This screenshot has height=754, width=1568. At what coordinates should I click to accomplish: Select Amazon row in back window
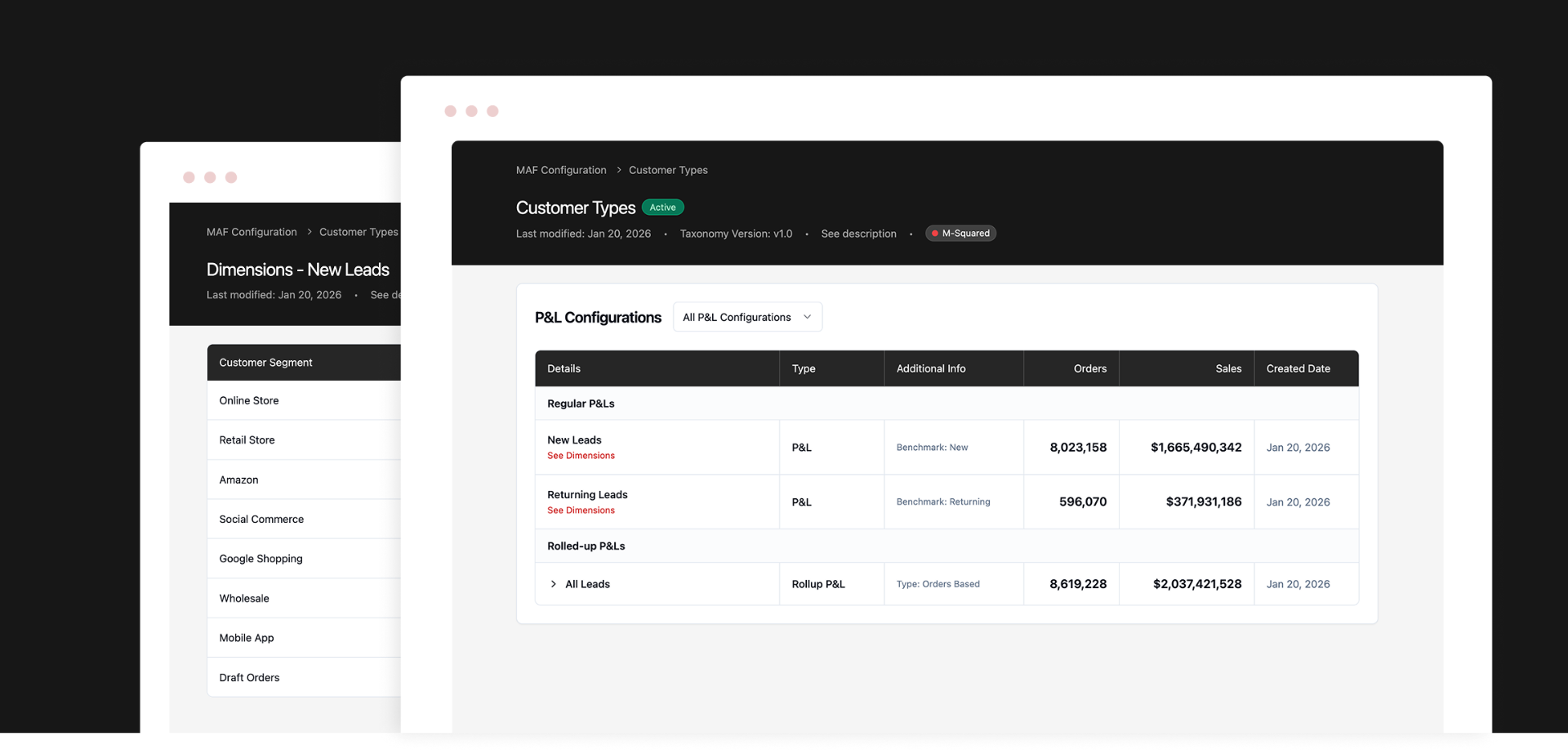[304, 480]
